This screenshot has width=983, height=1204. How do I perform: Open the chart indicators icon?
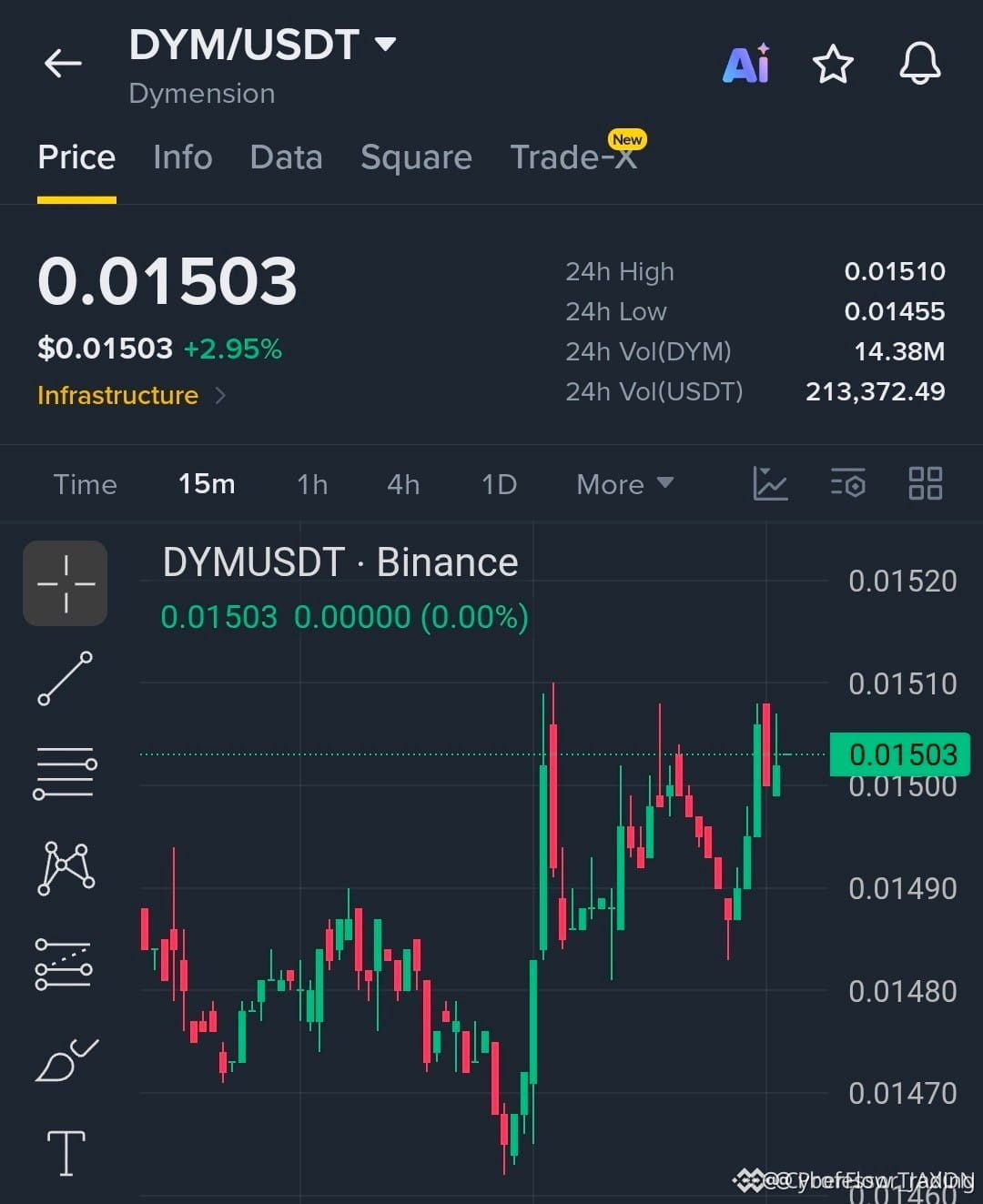pos(770,483)
